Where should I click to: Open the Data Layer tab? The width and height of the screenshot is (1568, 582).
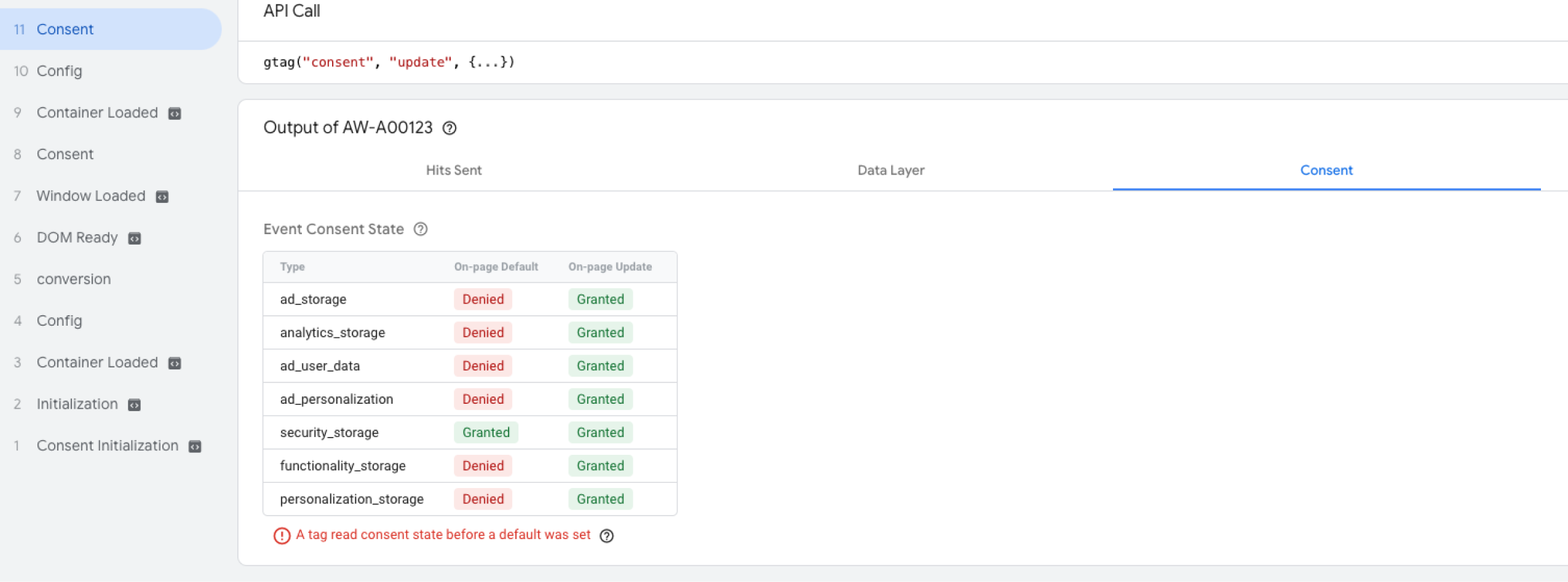pos(890,170)
